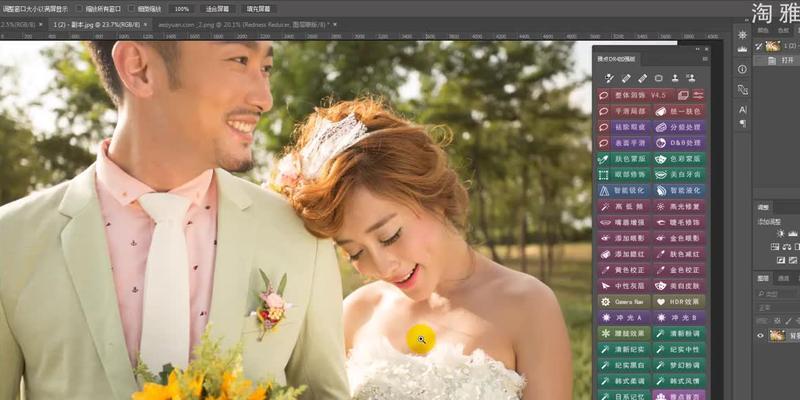
Task: Enable 缩放所有窗口 zoom all windows checkbox
Action: point(79,9)
